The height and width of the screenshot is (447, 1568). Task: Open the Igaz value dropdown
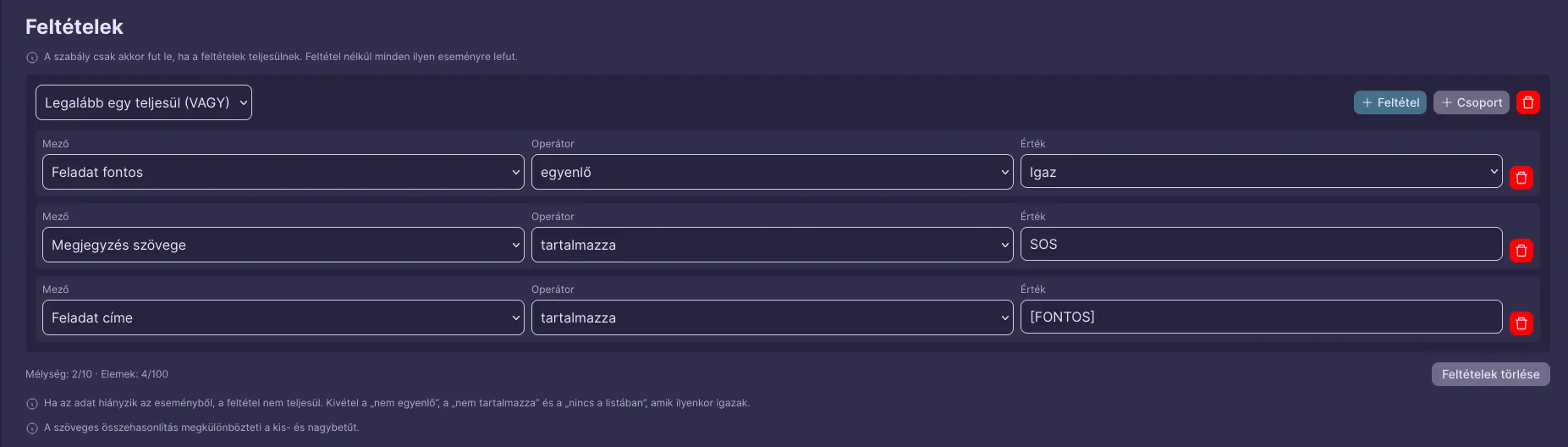coord(1261,172)
